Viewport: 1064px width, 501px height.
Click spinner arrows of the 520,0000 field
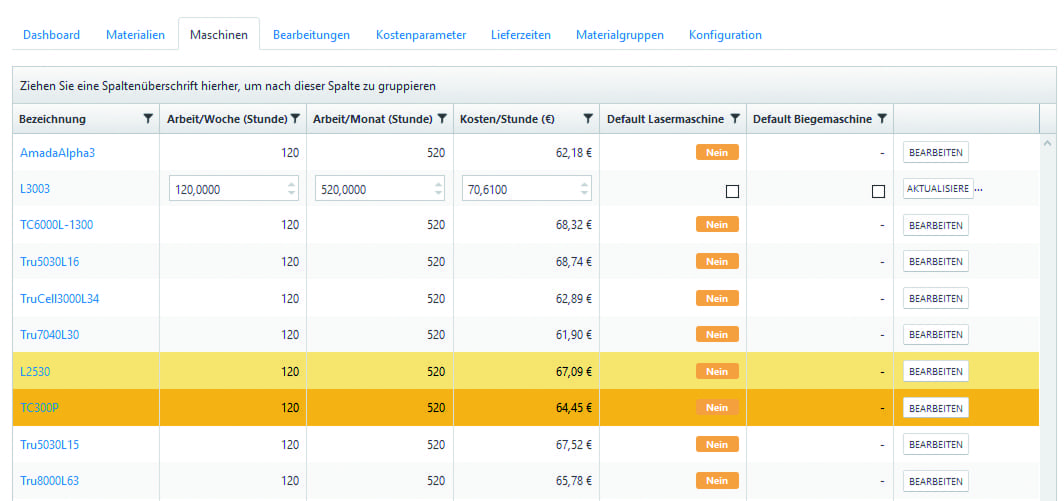click(437, 188)
